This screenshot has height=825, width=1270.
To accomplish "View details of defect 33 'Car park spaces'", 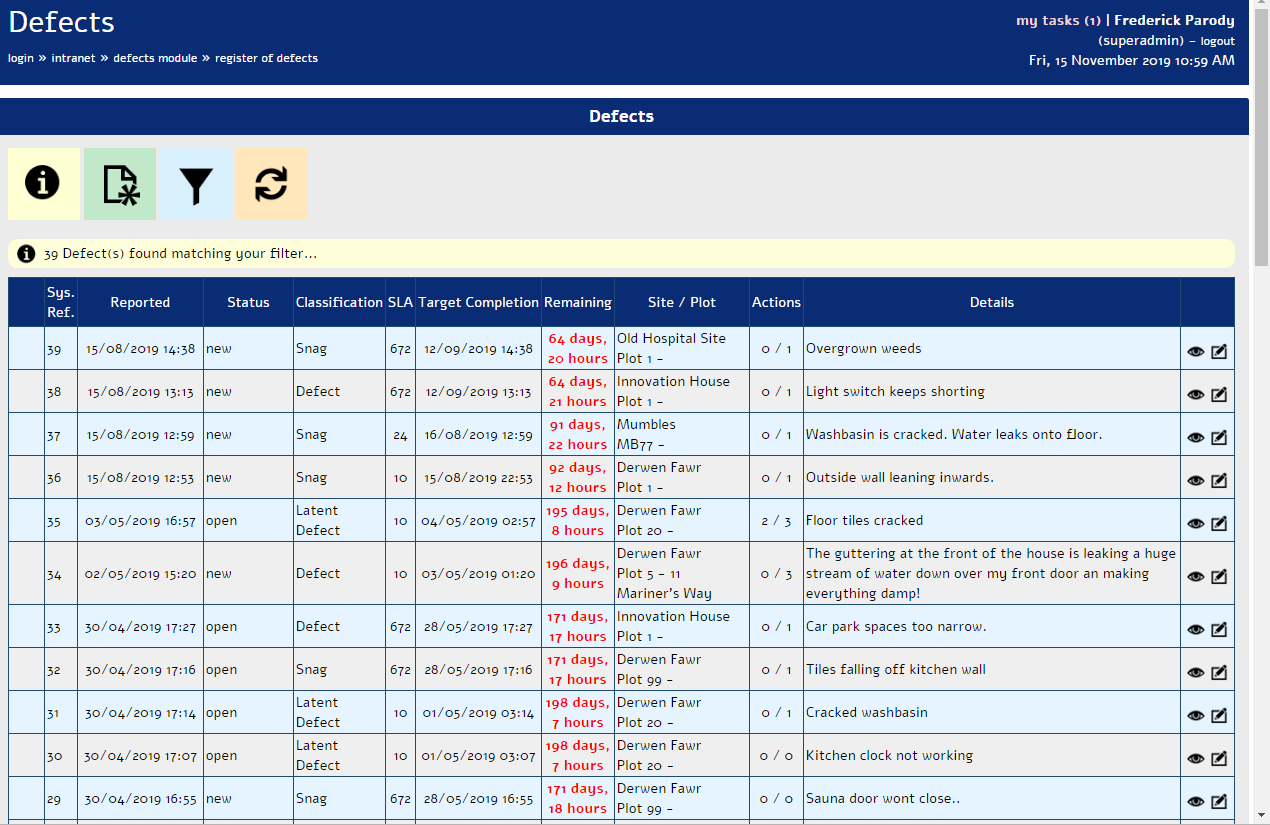I will coord(1196,629).
